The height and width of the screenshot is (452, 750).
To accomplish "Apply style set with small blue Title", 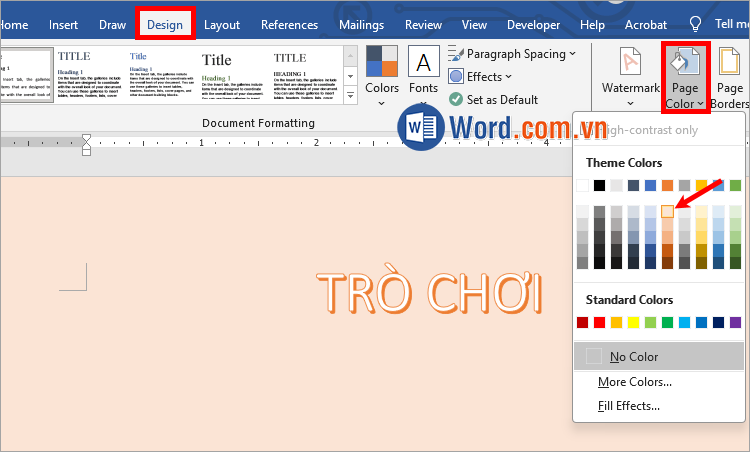I will pos(161,74).
